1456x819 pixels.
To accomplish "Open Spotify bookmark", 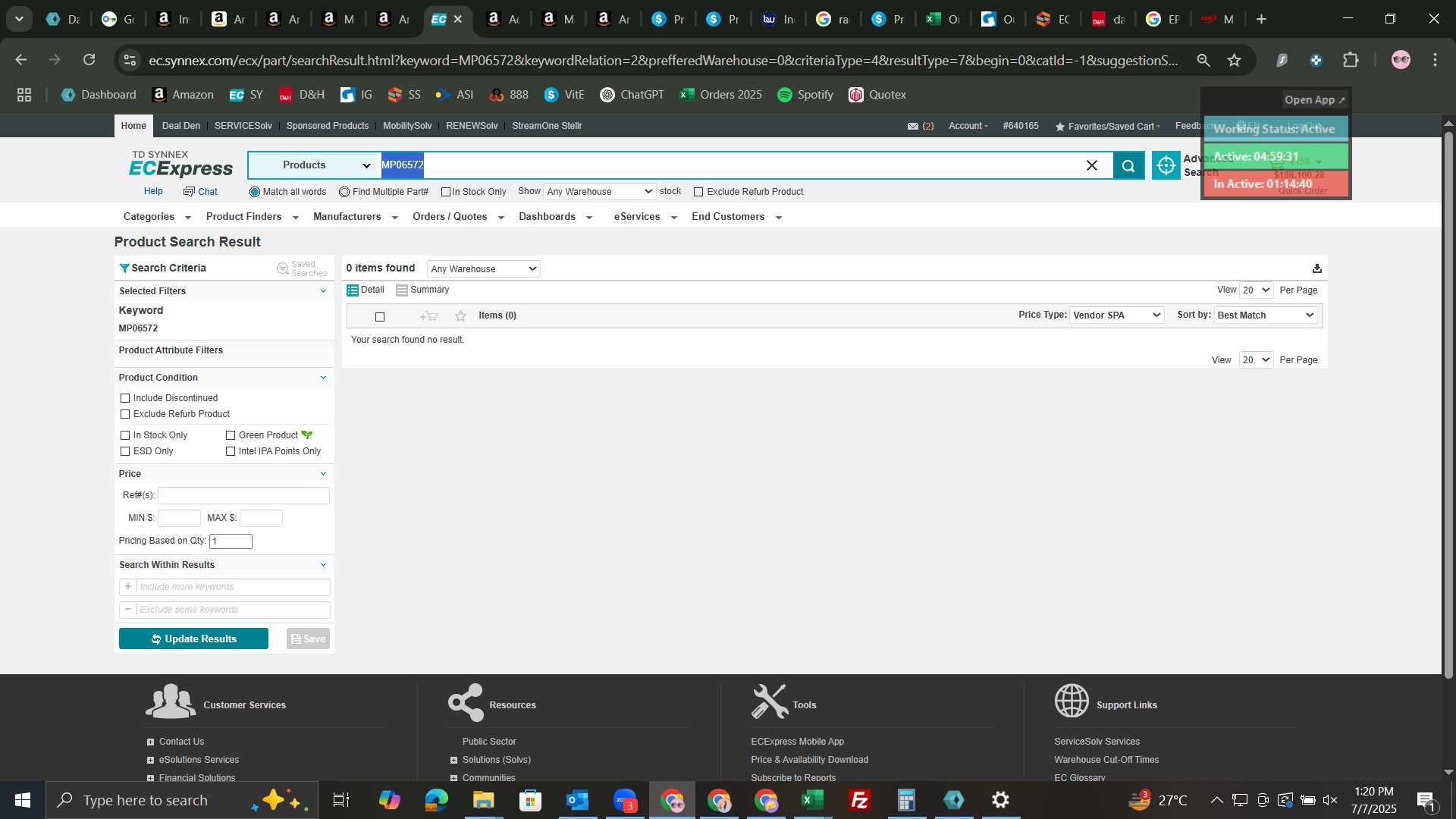I will pyautogui.click(x=805, y=95).
